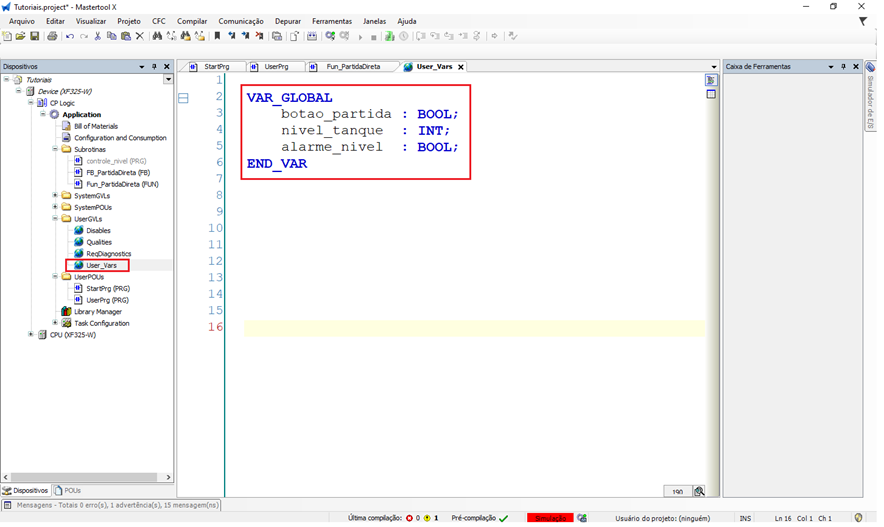Viewport: 884px width, 527px height.
Task: Click the Save project toolbar icon
Action: pyautogui.click(x=34, y=36)
